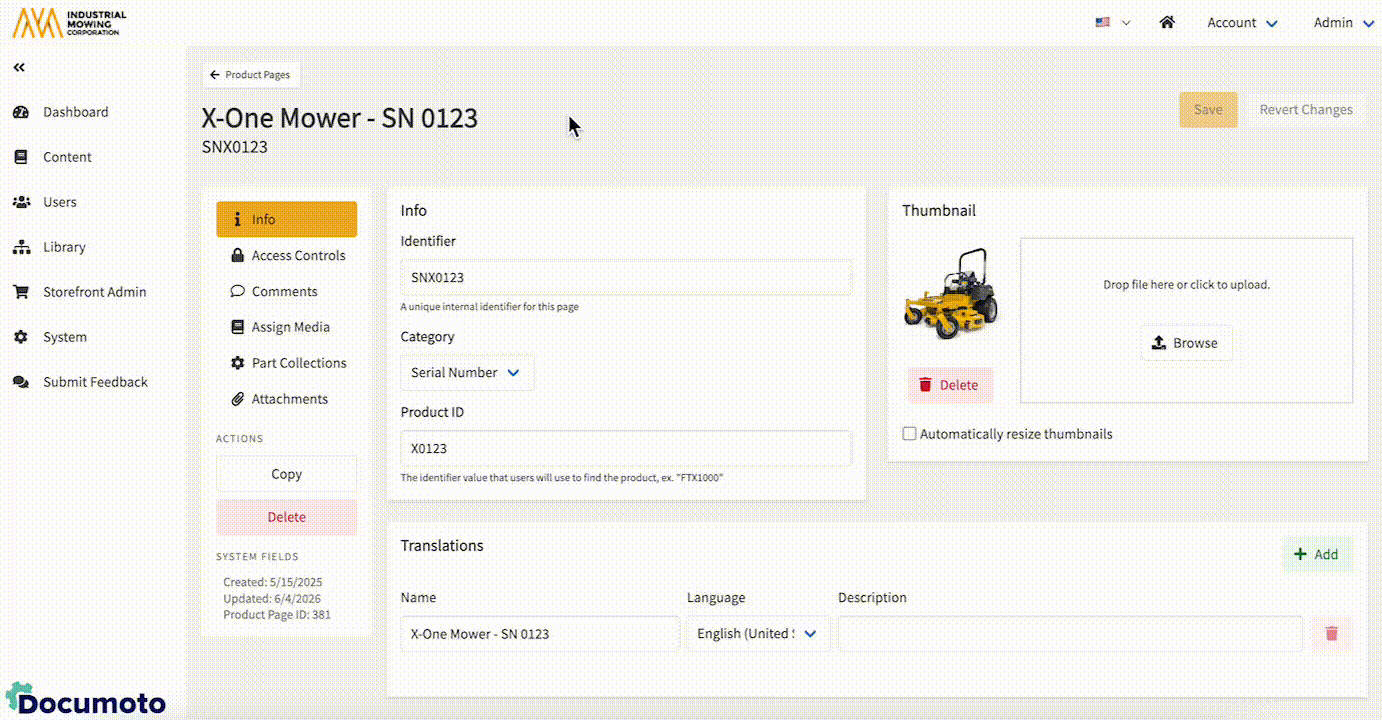Open the Assign Media tab

click(286, 327)
